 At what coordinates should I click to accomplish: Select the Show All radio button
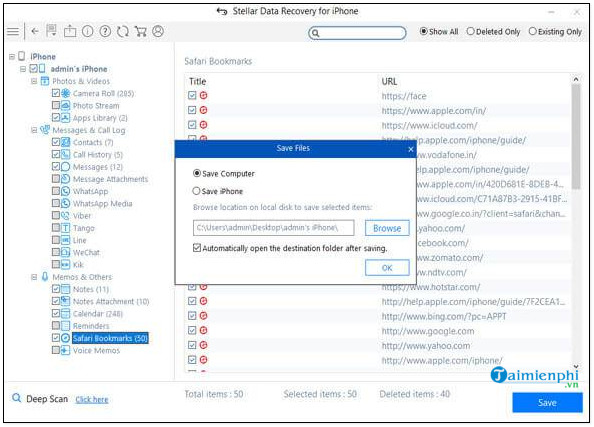[x=424, y=31]
